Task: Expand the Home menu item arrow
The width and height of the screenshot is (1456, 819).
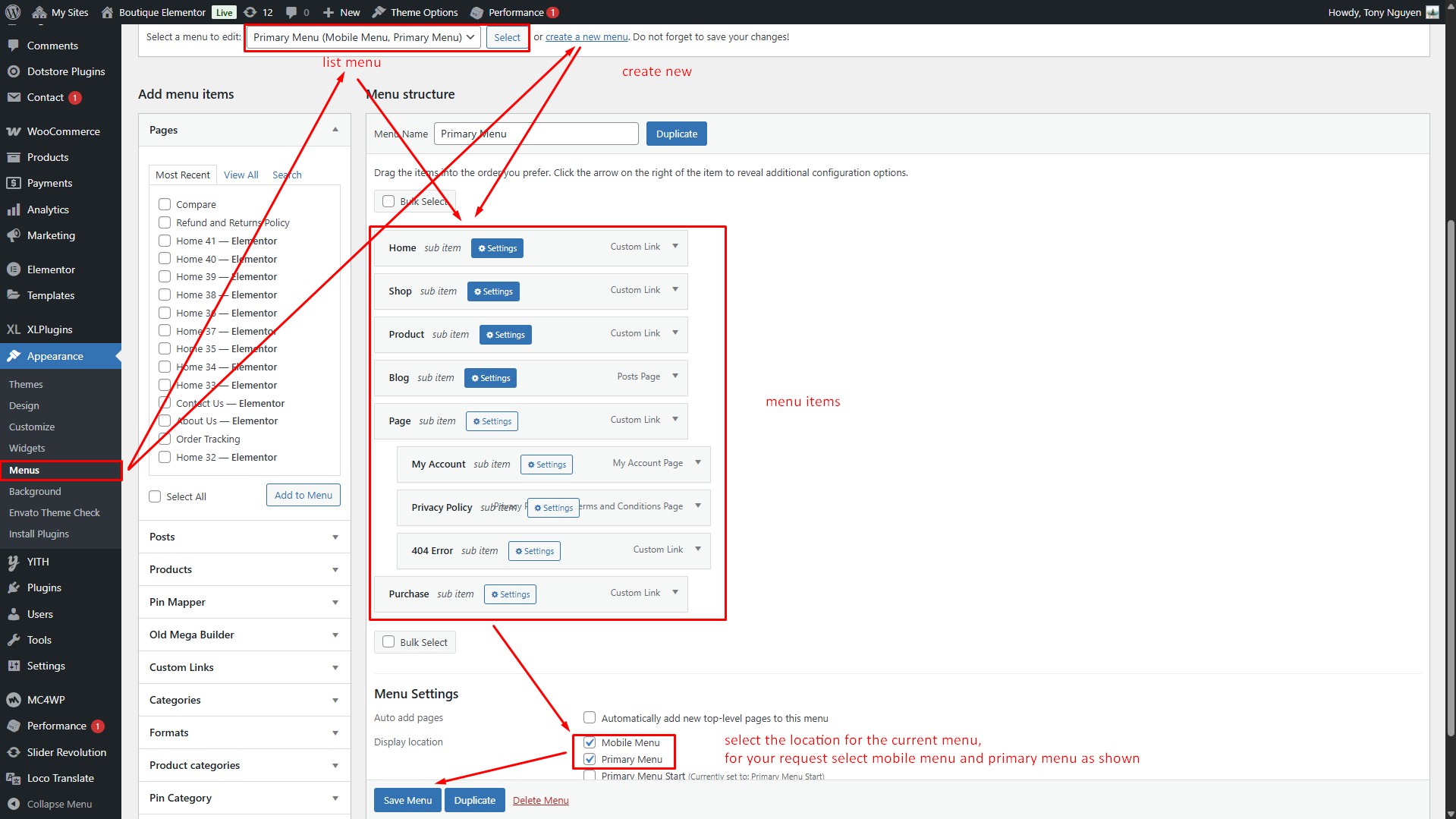Action: (675, 246)
